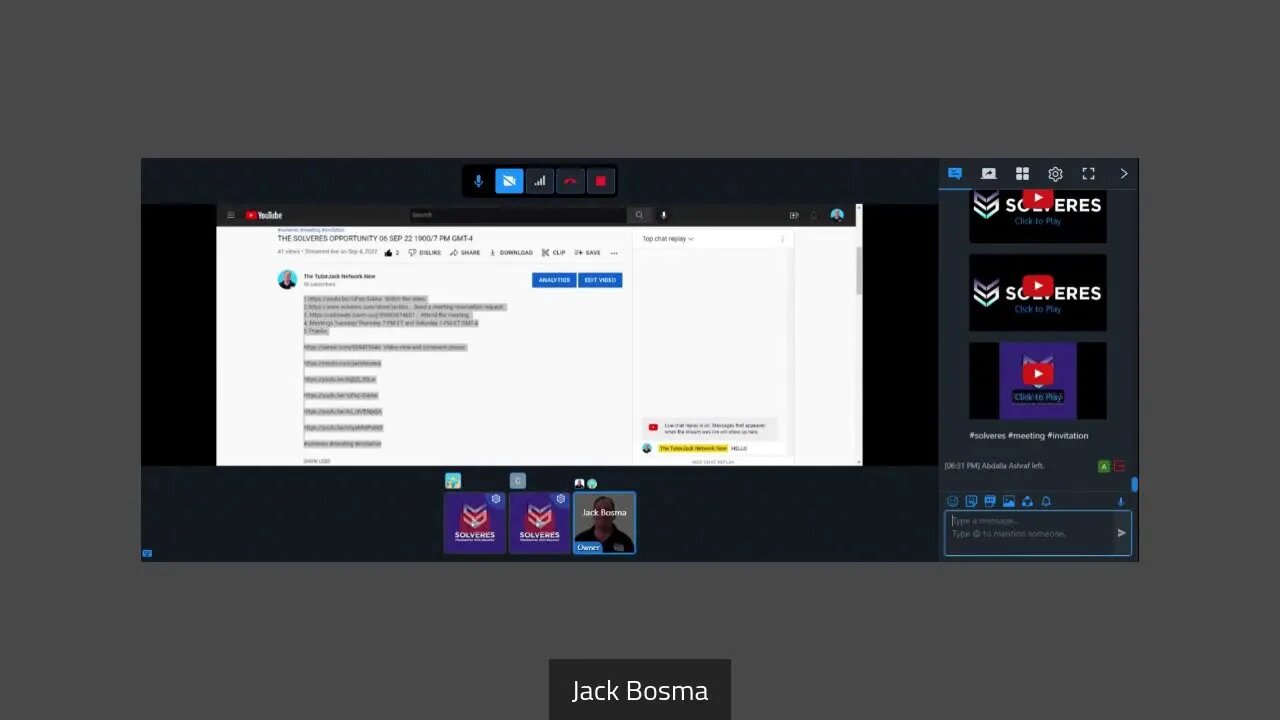1280x720 pixels.
Task: Click CLIP under video title
Action: [x=553, y=253]
